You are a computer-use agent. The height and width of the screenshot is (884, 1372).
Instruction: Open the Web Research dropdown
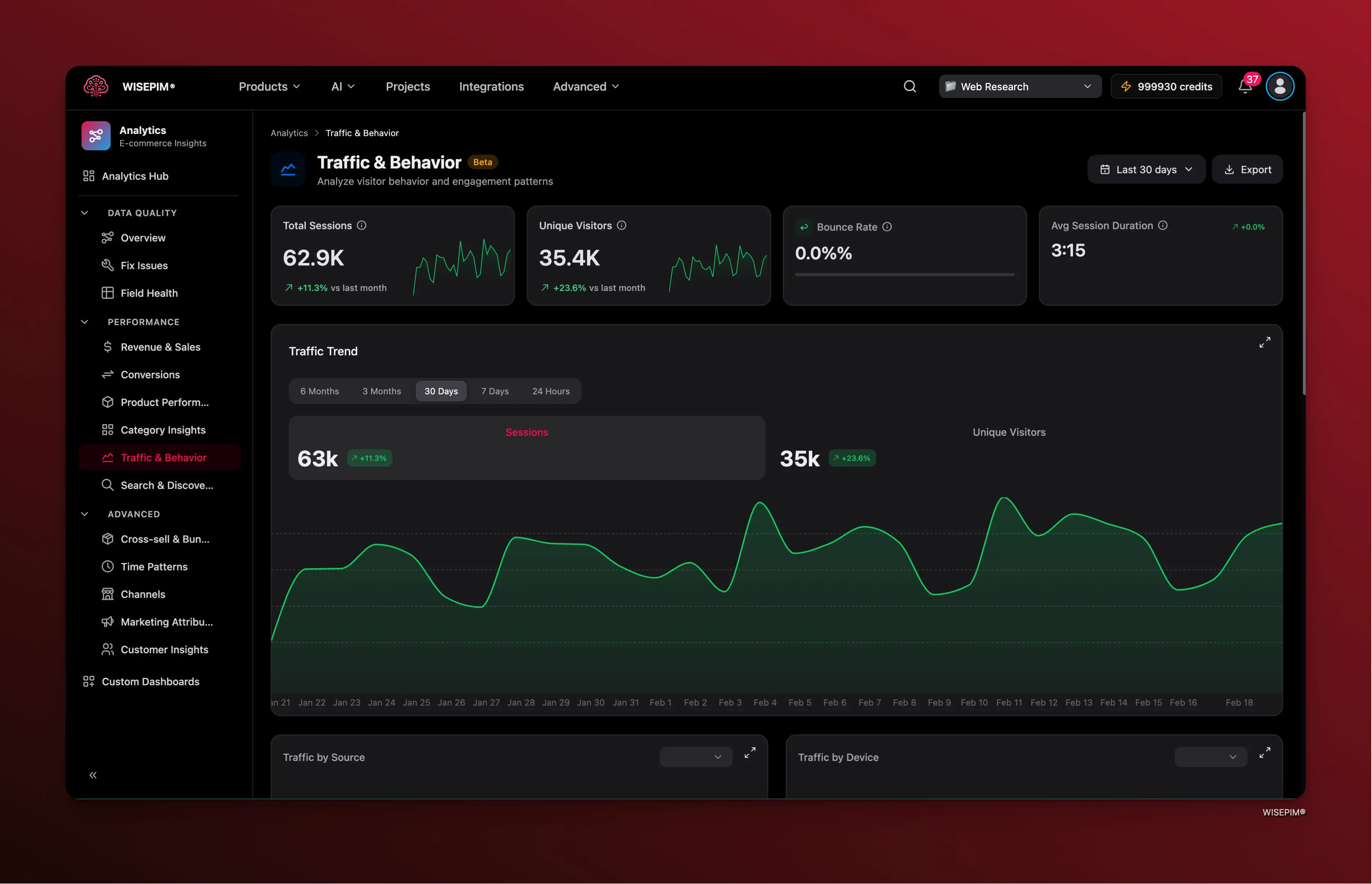(x=1019, y=86)
